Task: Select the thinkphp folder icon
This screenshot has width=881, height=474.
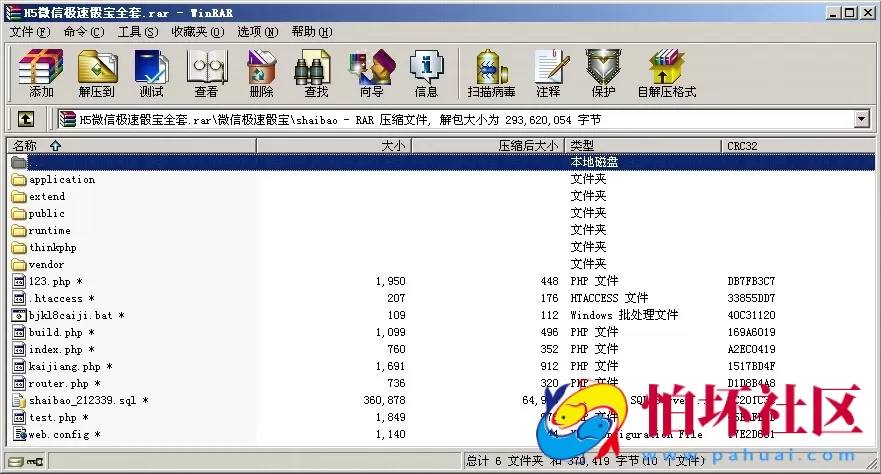Action: click(19, 248)
